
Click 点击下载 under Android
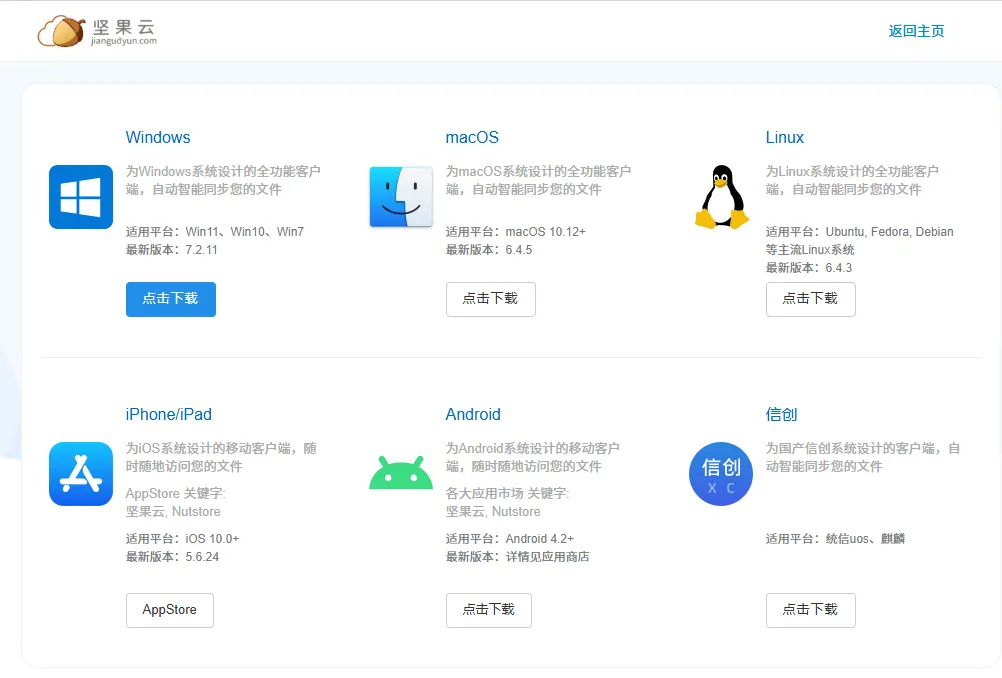489,610
